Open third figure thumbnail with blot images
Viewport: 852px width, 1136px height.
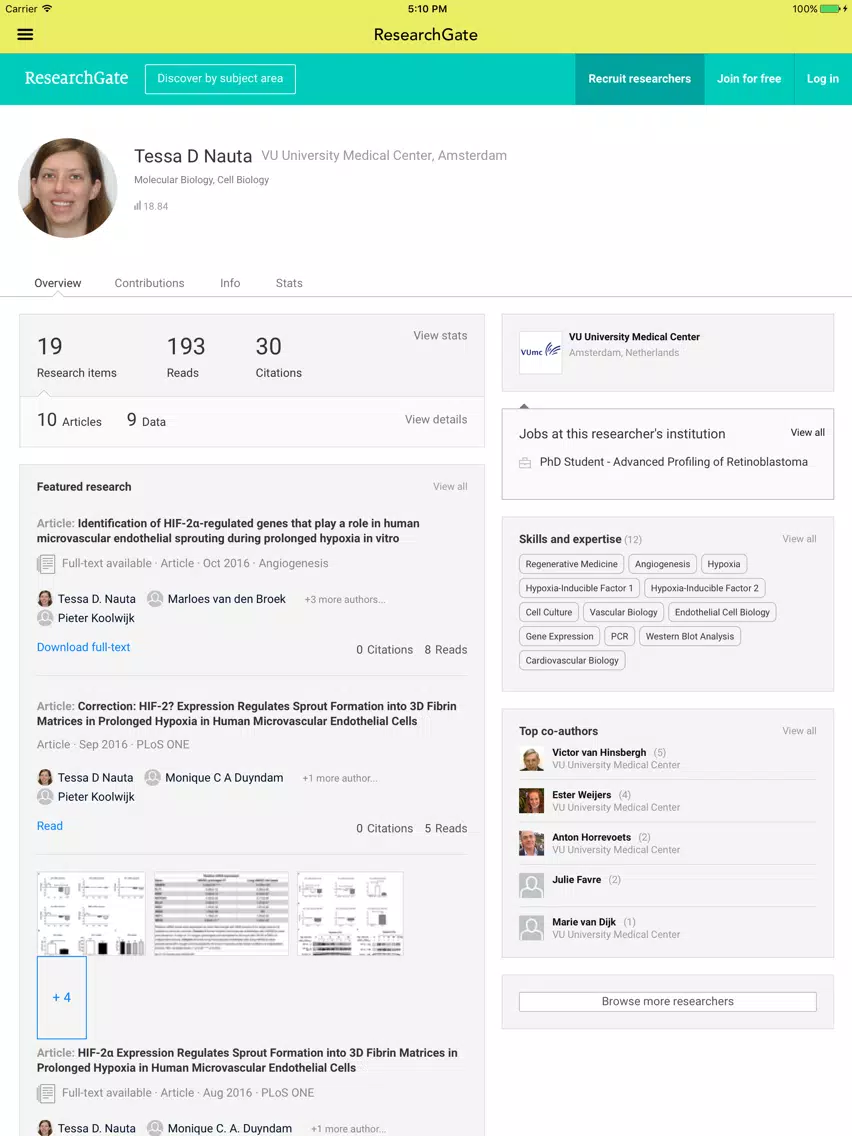[x=350, y=914]
